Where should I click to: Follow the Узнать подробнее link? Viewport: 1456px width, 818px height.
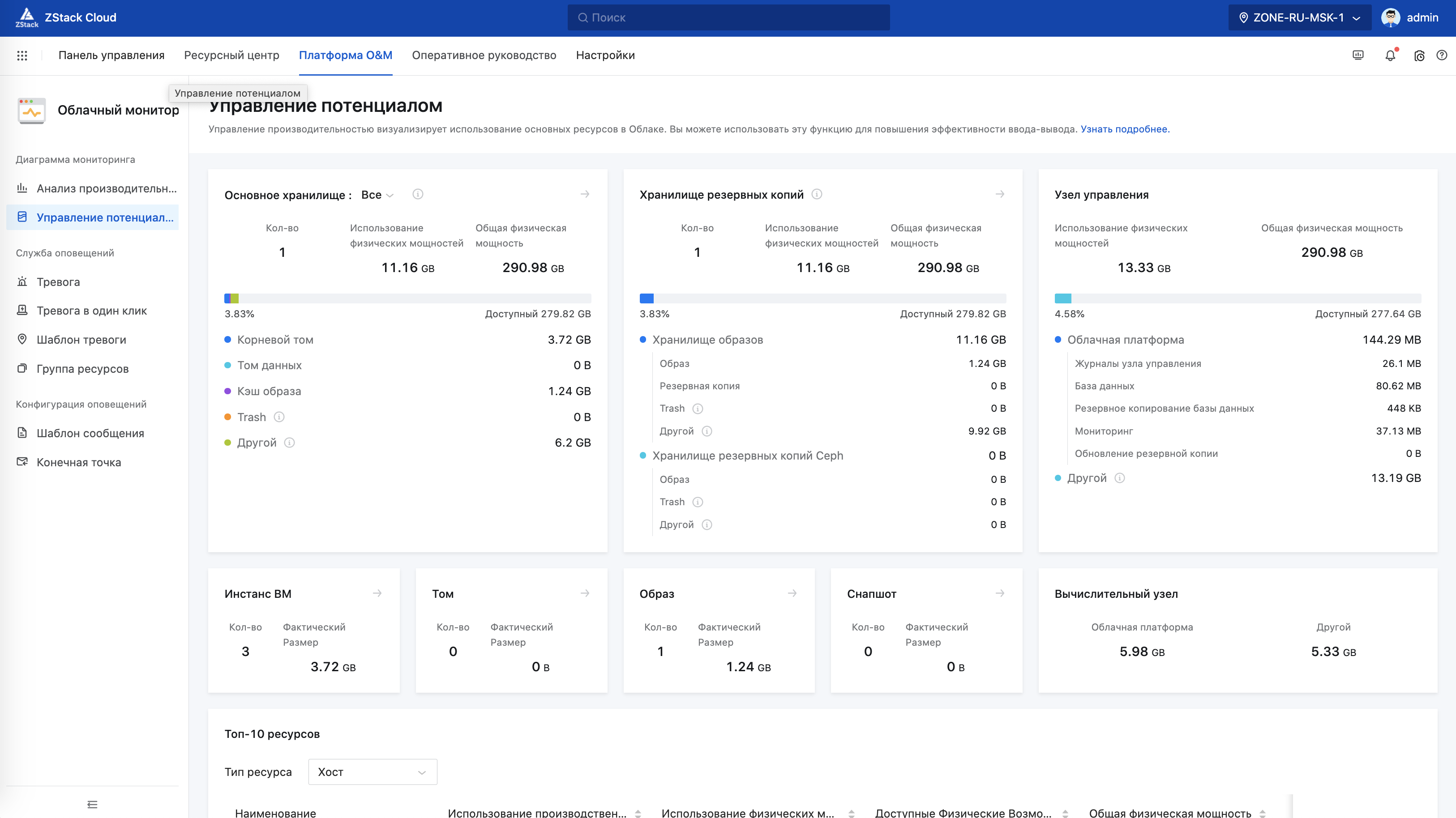(x=1125, y=129)
